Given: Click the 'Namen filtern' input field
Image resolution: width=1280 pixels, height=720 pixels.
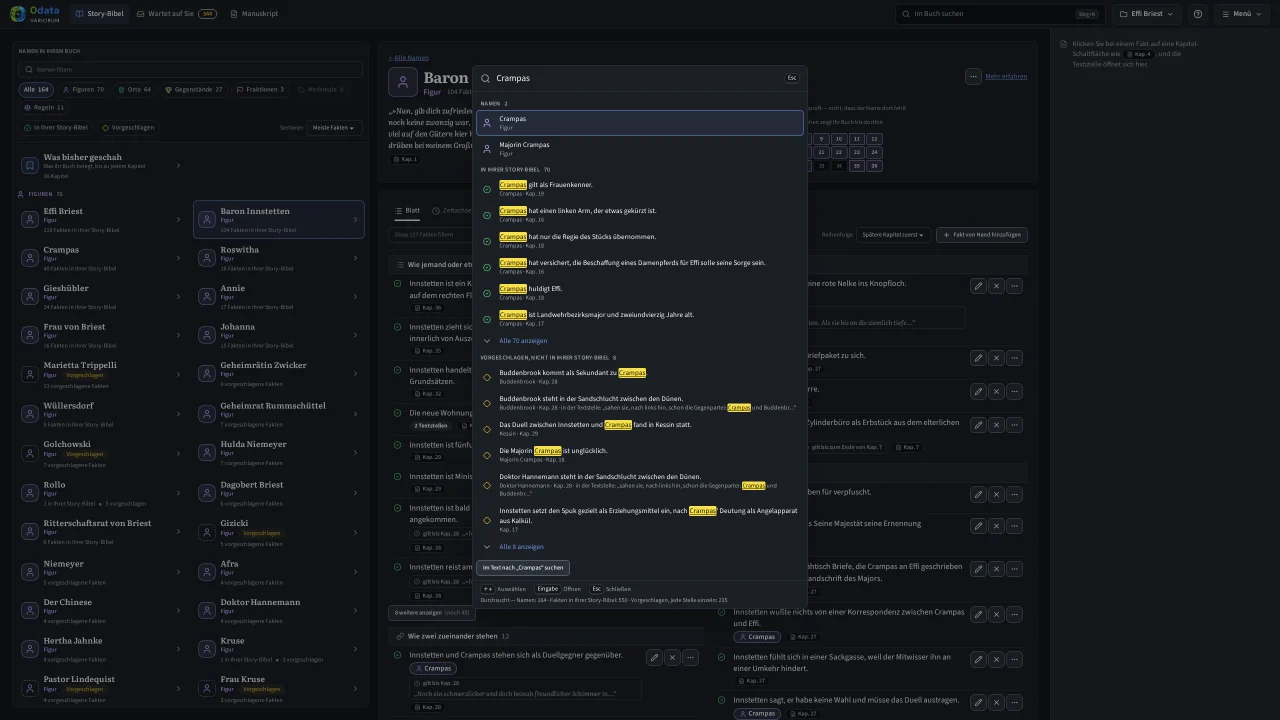Looking at the screenshot, I should pyautogui.click(x=190, y=70).
